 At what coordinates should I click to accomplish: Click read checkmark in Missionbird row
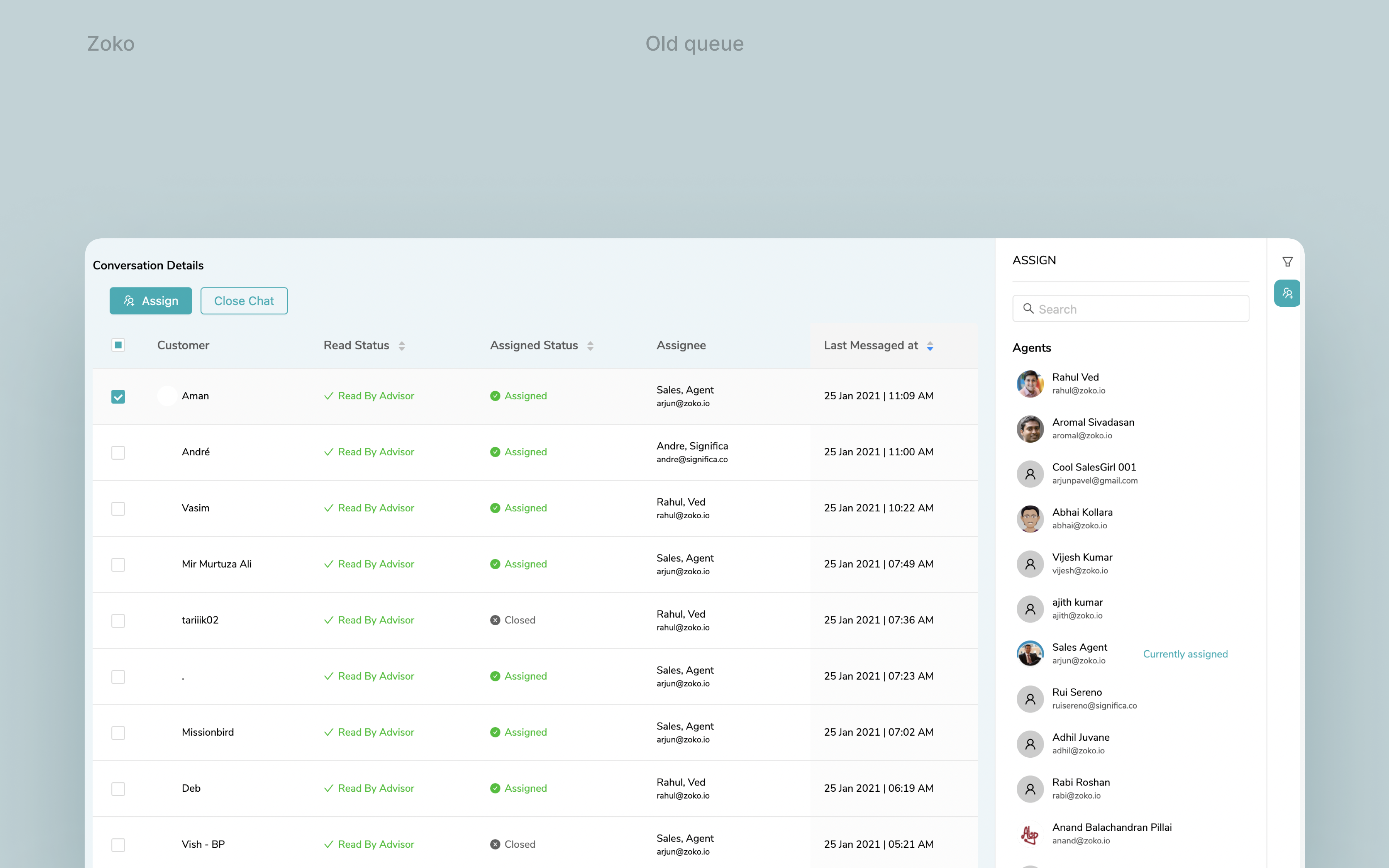coord(328,732)
